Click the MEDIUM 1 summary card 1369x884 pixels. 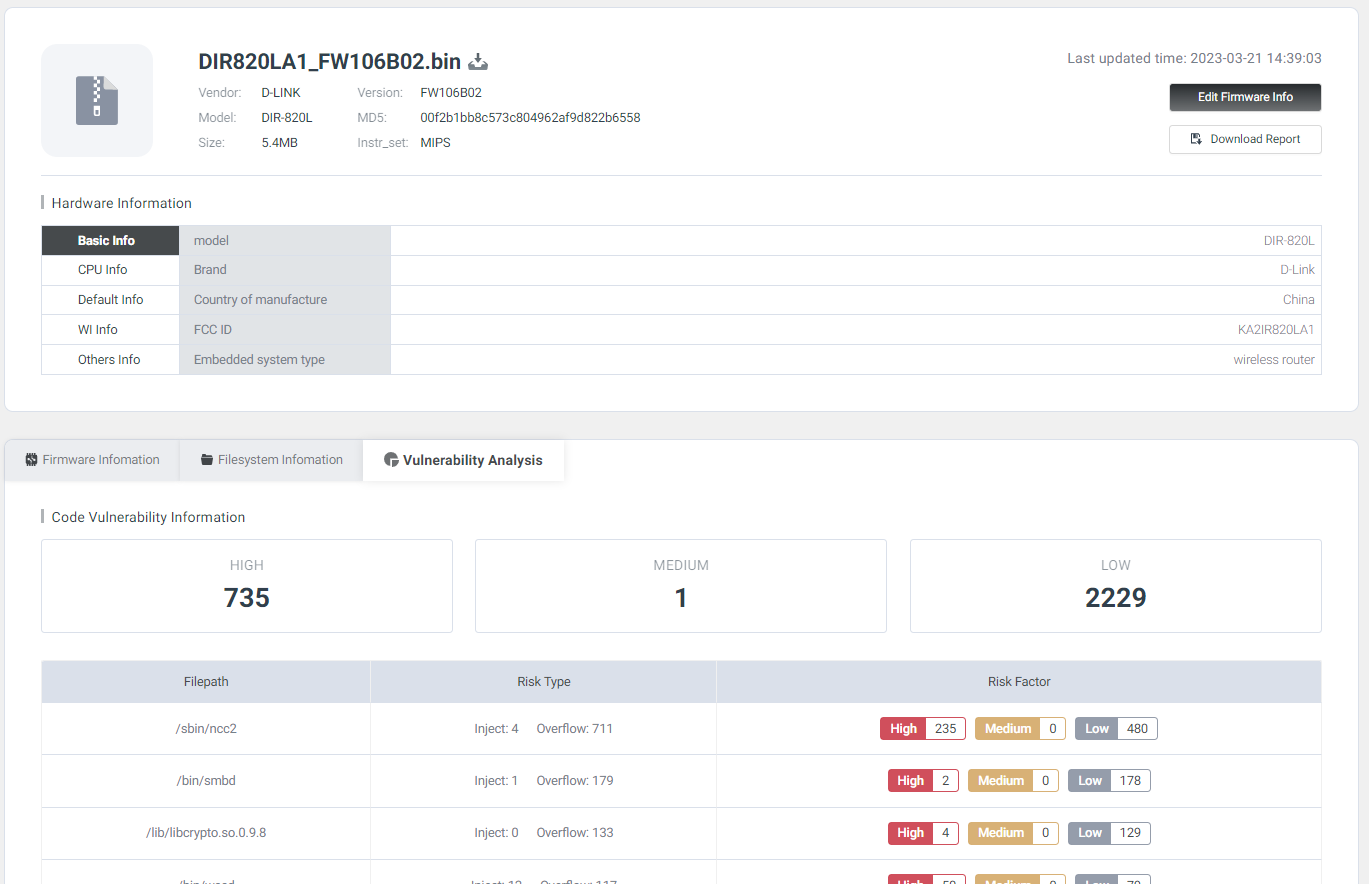[x=681, y=586]
